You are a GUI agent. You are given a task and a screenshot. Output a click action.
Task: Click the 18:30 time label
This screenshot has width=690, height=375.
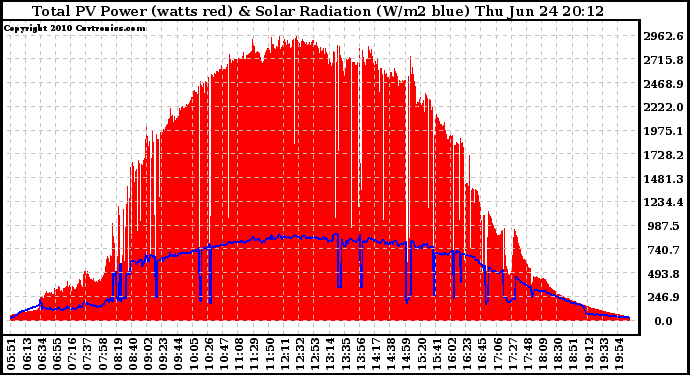coord(559,354)
